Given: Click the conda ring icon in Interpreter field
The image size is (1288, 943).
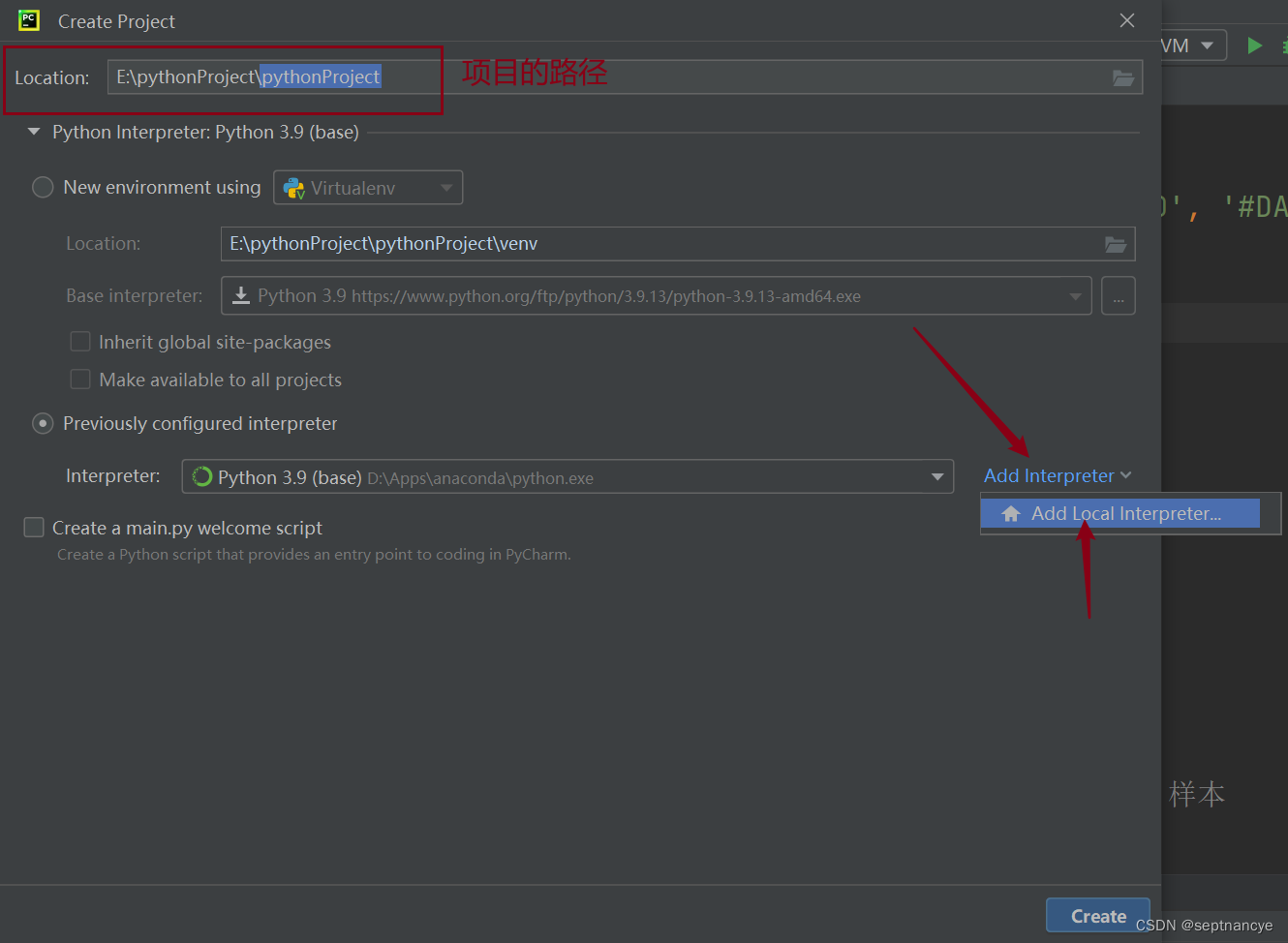Looking at the screenshot, I should [x=202, y=476].
